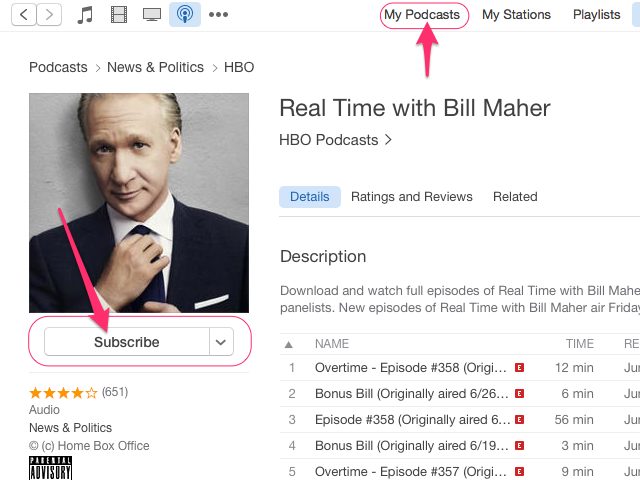Switch to My Stations tab

point(516,15)
